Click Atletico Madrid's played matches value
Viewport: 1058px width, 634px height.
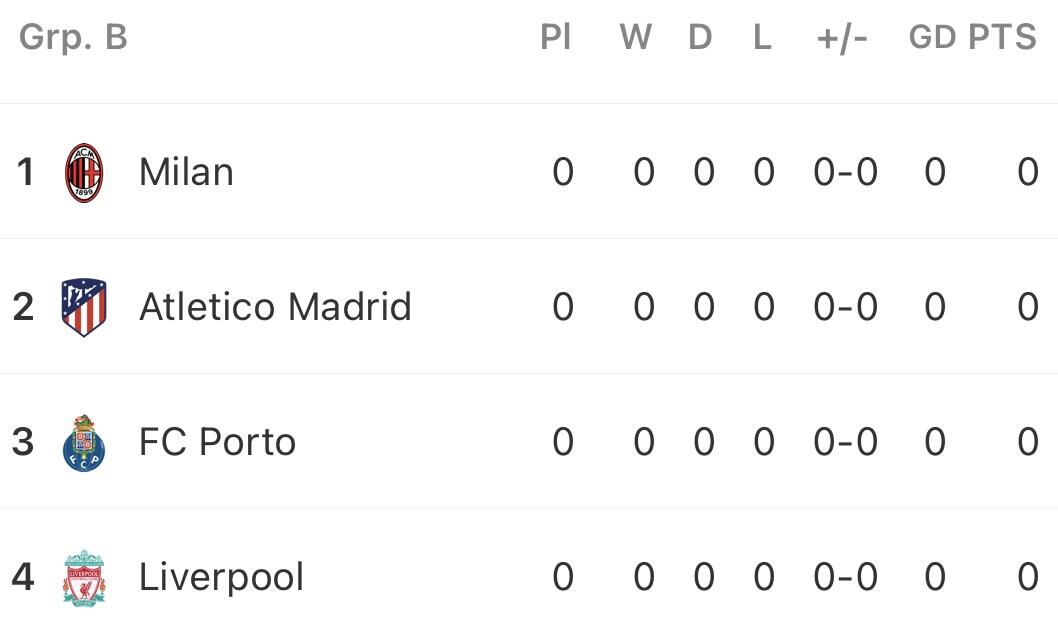click(563, 307)
